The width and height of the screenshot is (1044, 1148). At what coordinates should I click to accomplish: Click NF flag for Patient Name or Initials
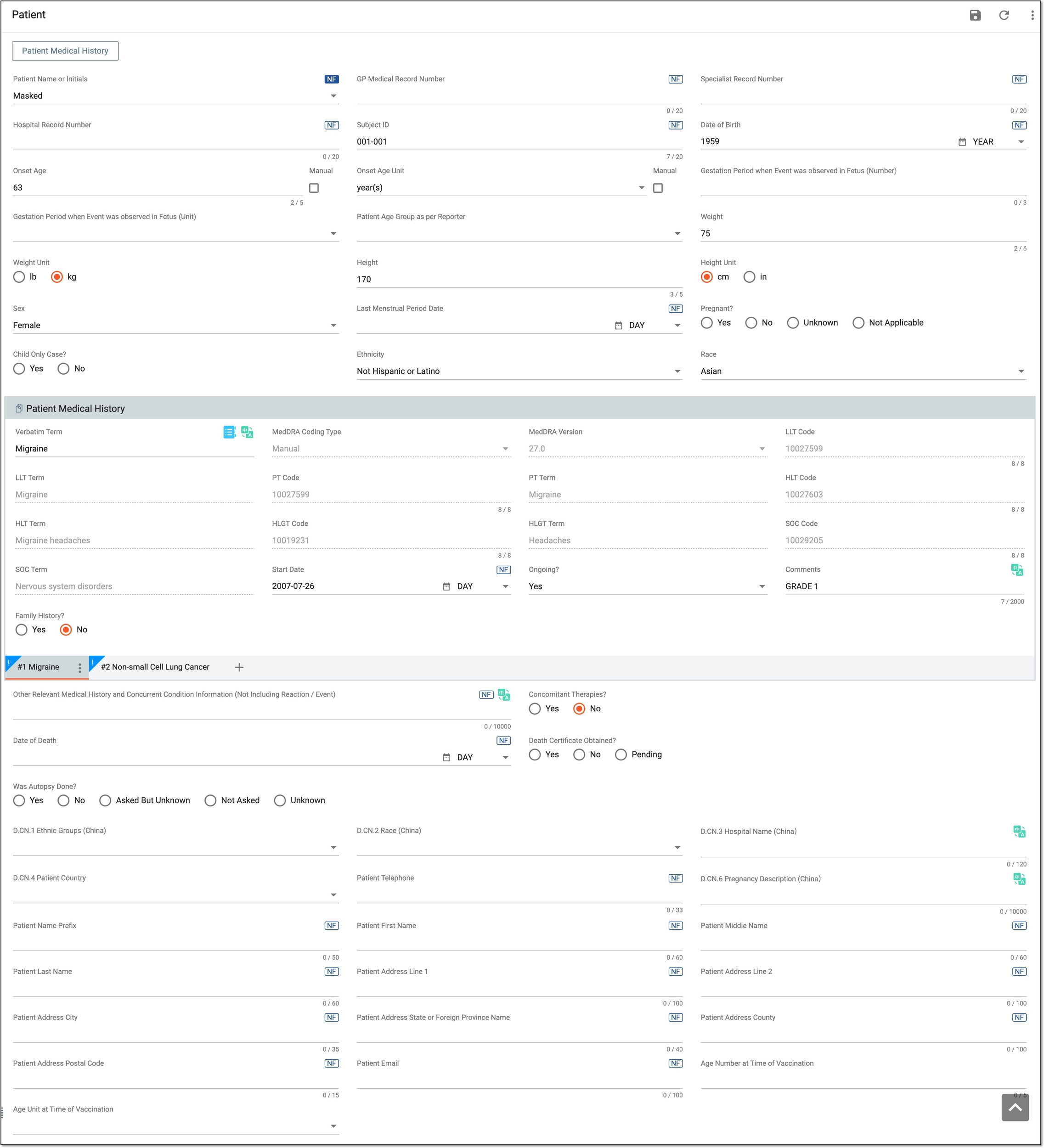[332, 79]
